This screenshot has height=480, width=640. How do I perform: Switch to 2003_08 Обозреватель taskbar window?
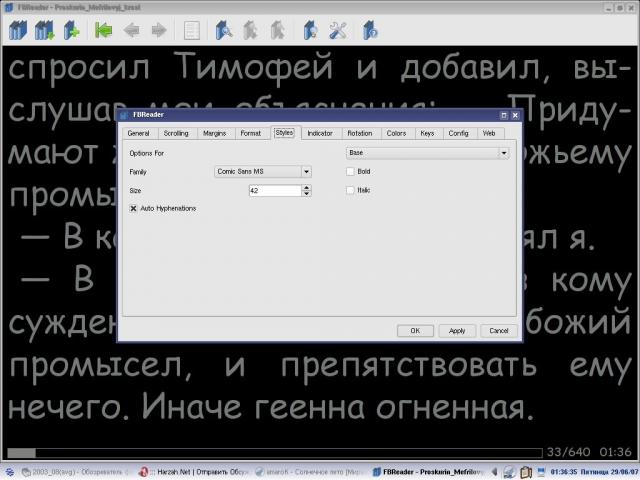[x=74, y=472]
